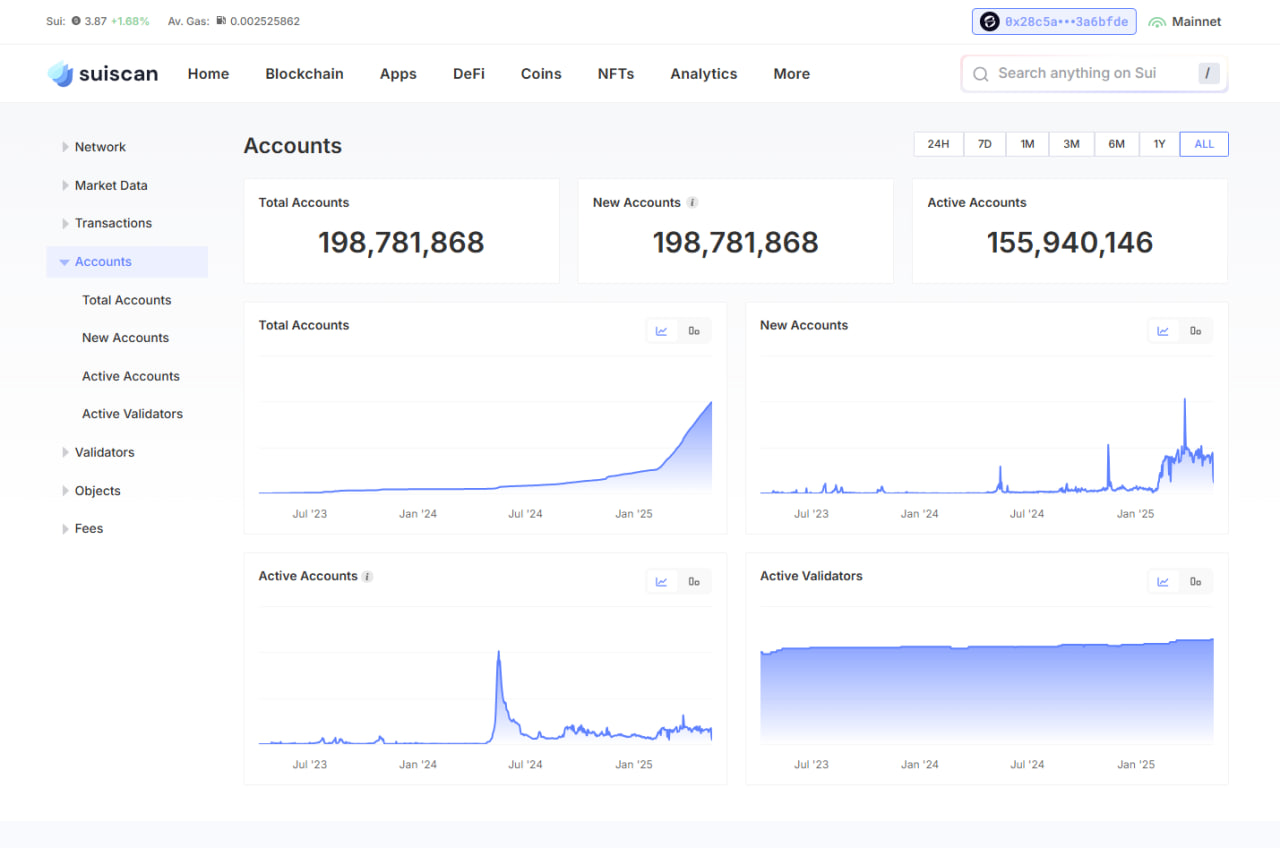Switch Active Accounts chart to bar view
The height and width of the screenshot is (848, 1280).
[x=694, y=582]
